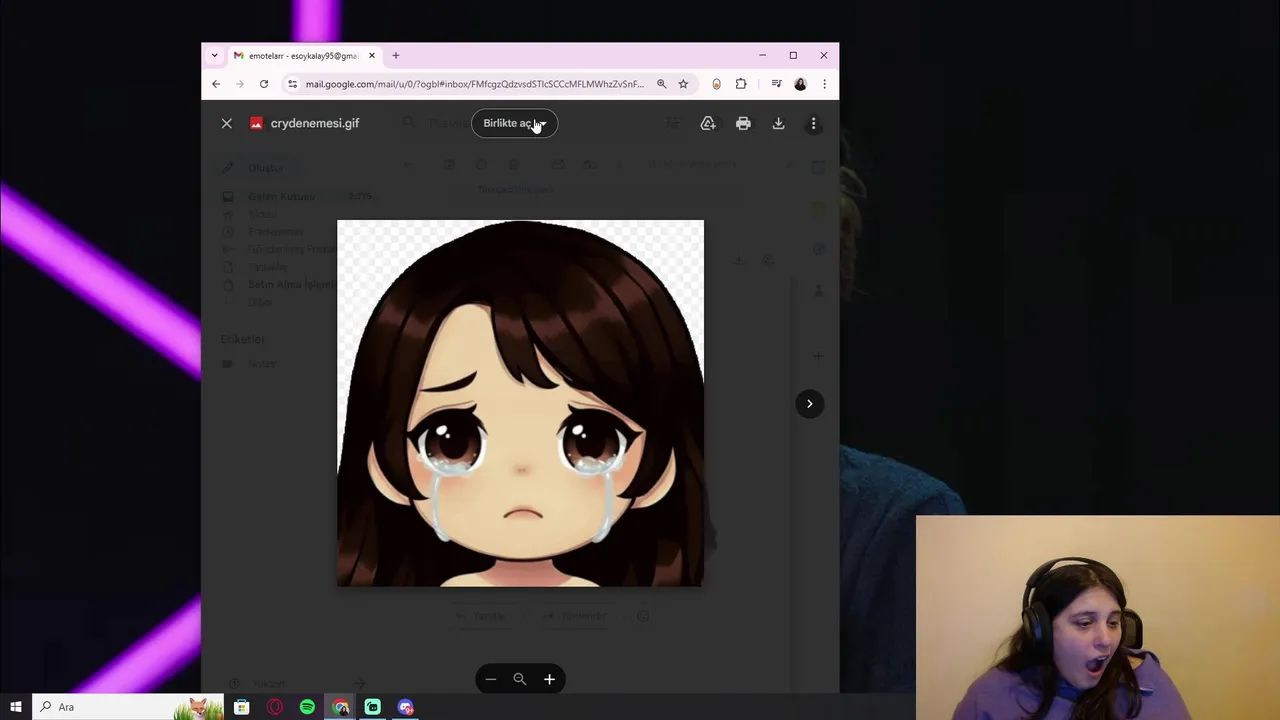Zoom in the image preview
This screenshot has height=720, width=1280.
[549, 679]
